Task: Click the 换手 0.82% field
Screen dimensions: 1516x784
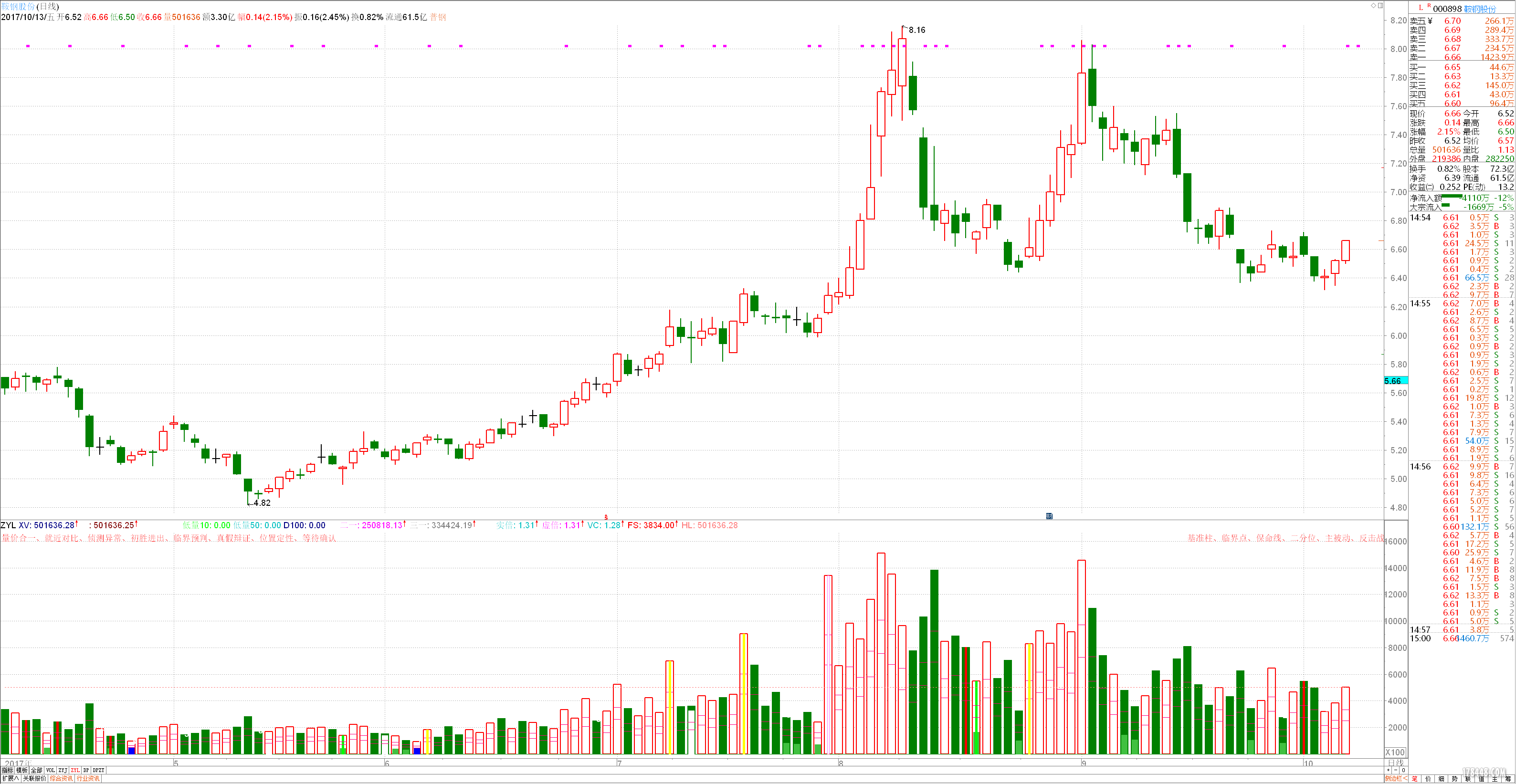Action: (1435, 169)
